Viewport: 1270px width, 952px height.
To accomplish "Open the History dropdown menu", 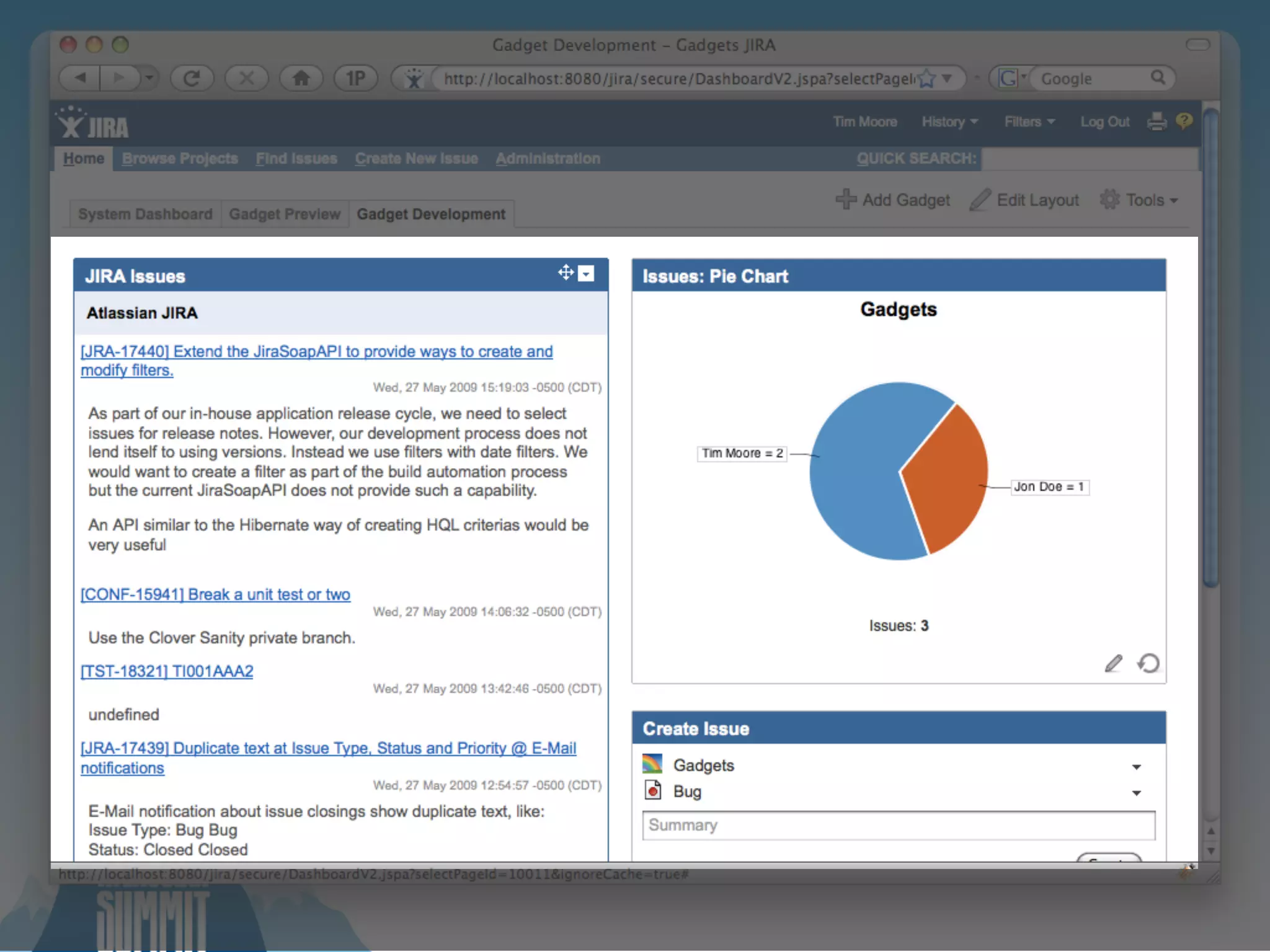I will pos(949,121).
